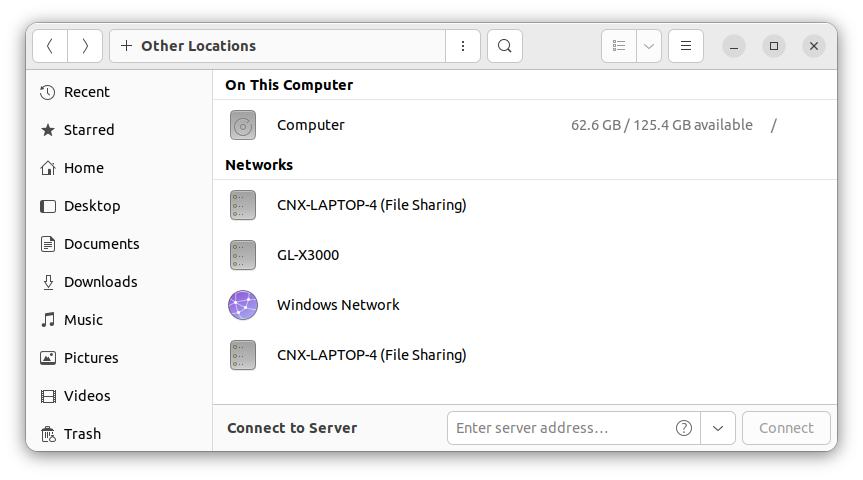Focus the Enter server address field
The image size is (863, 480).
(x=562, y=428)
